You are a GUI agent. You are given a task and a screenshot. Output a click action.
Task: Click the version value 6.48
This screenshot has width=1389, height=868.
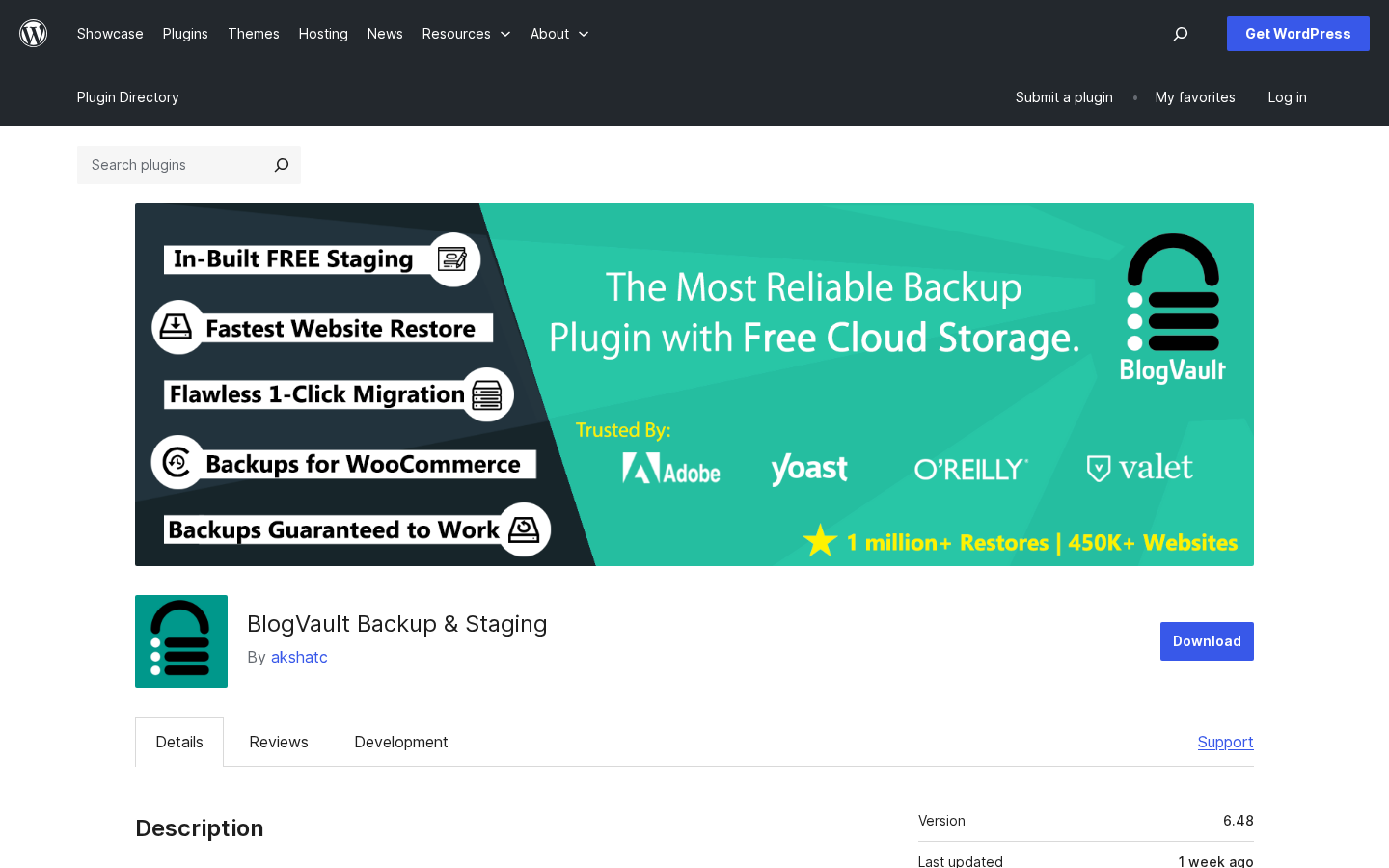tap(1239, 821)
